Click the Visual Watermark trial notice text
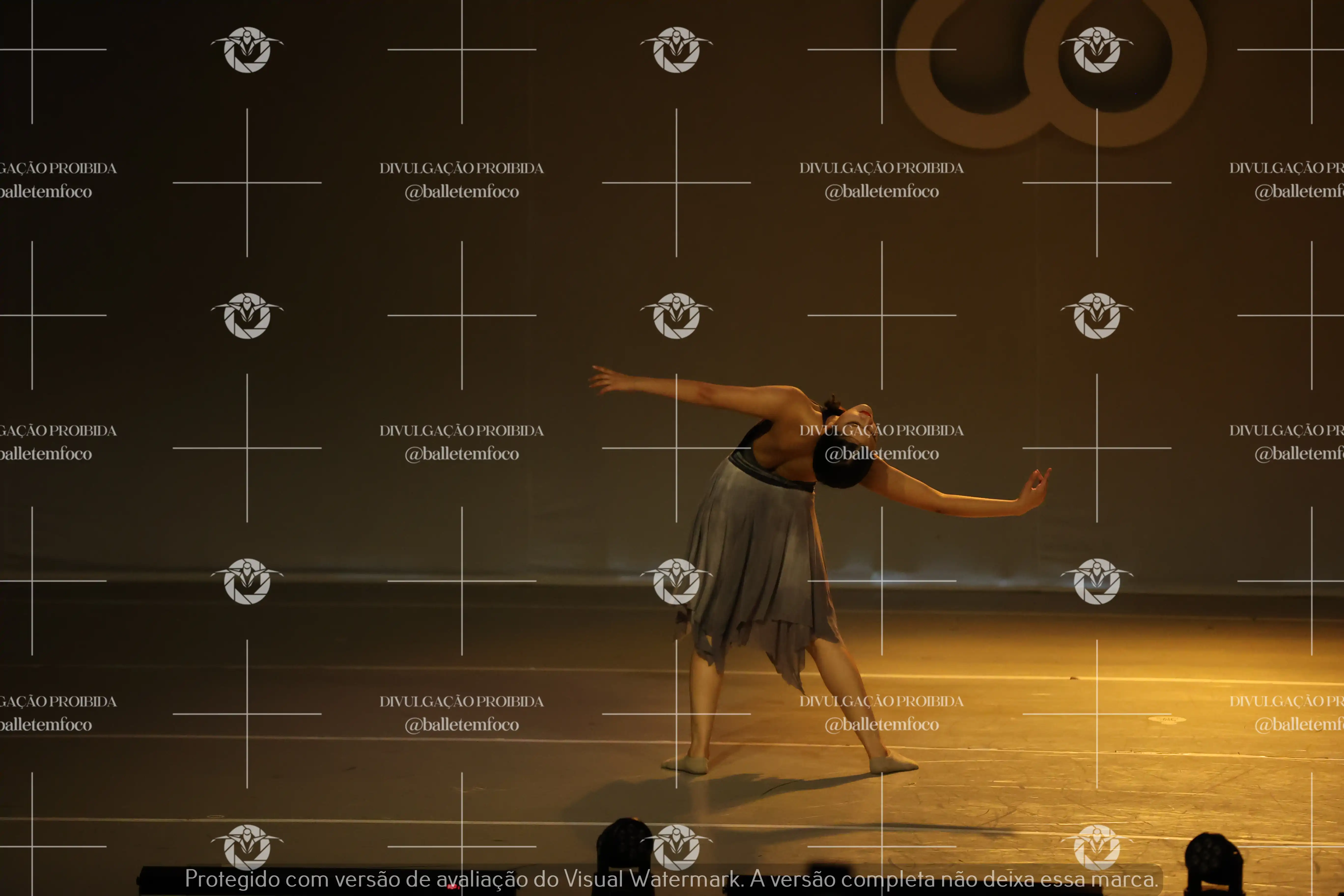This screenshot has height=896, width=1344. (x=672, y=879)
